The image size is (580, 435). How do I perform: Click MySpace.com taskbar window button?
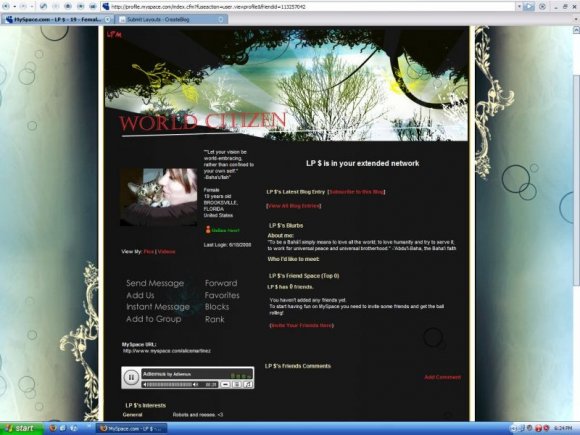pyautogui.click(x=132, y=428)
